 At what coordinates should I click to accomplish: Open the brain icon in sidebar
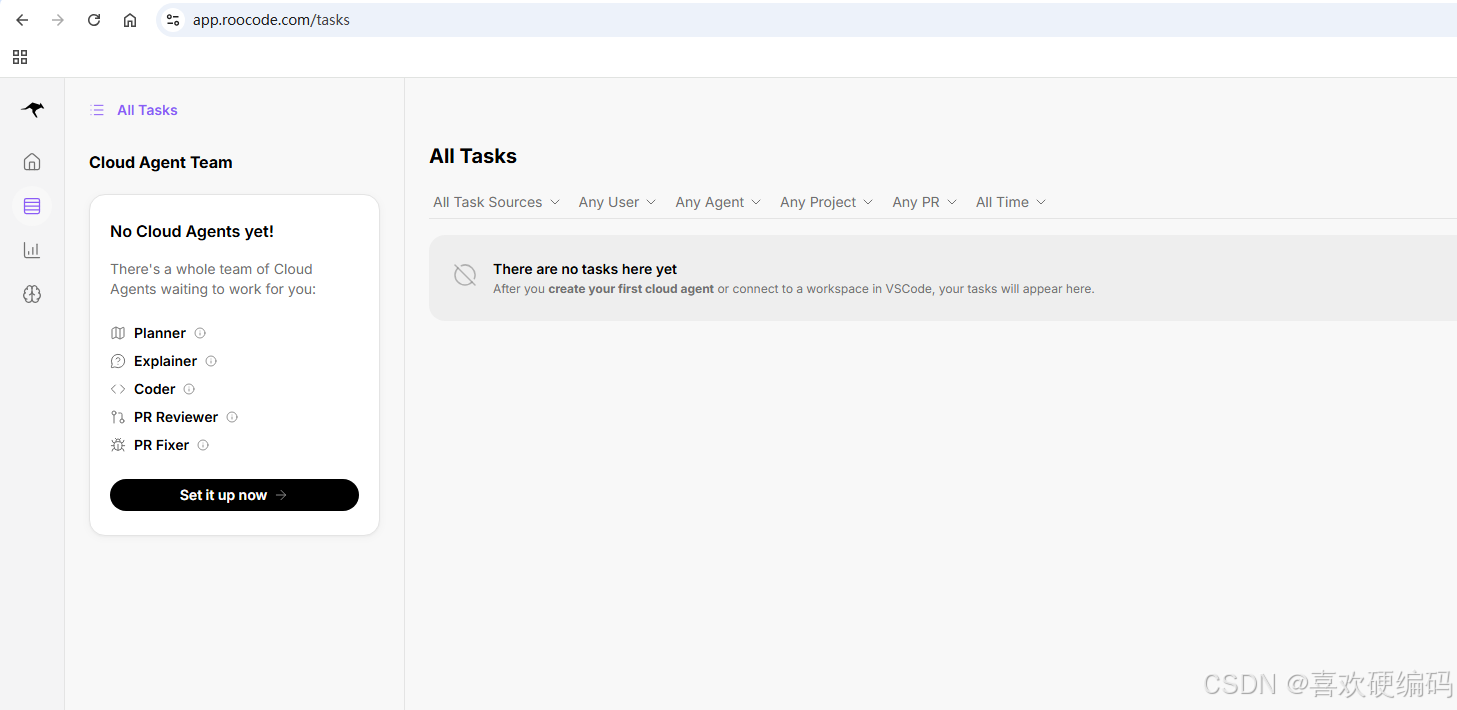[32, 294]
